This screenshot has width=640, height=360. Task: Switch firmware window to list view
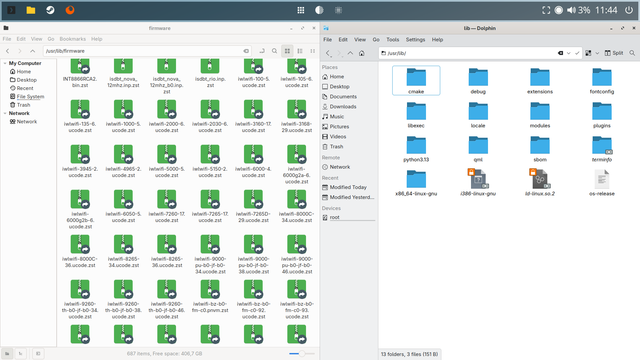pos(300,51)
